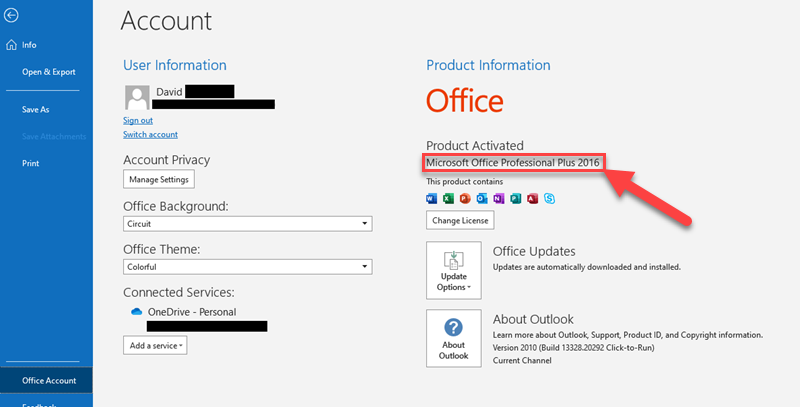Click the Office Updates heading
Viewport: 800px width, 407px height.
(x=534, y=251)
